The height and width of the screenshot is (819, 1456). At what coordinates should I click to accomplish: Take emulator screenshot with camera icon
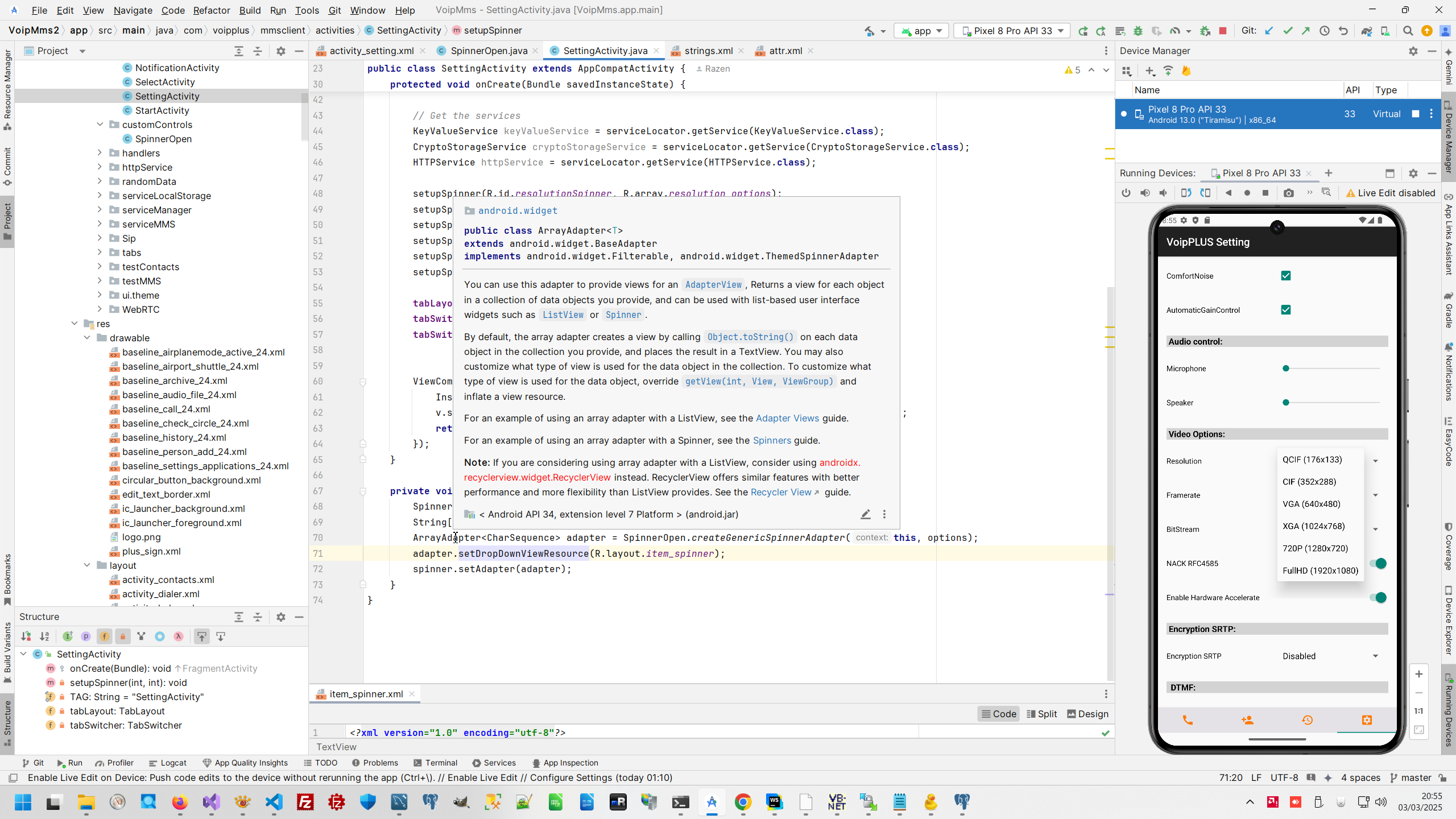[1289, 193]
